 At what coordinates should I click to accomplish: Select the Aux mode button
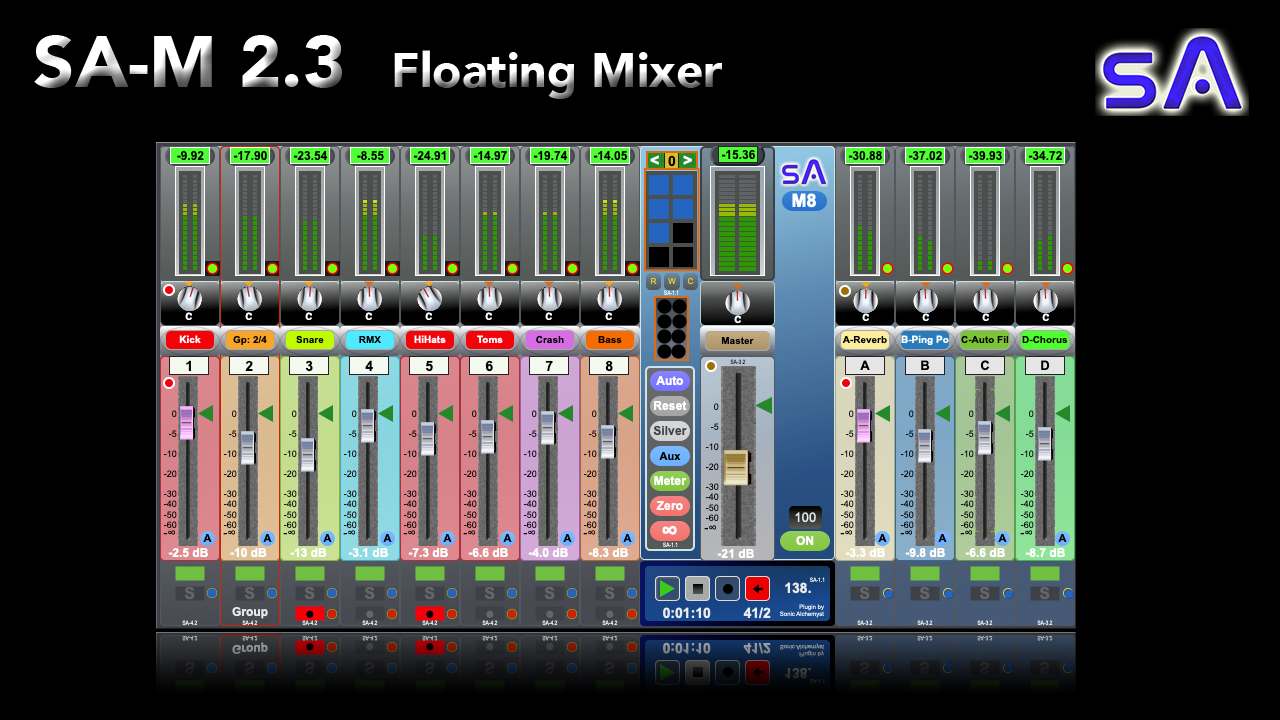(x=669, y=456)
